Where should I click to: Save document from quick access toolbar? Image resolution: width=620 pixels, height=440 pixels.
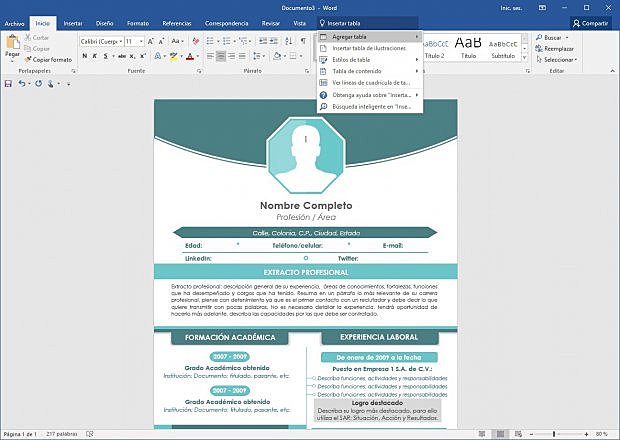[8, 83]
